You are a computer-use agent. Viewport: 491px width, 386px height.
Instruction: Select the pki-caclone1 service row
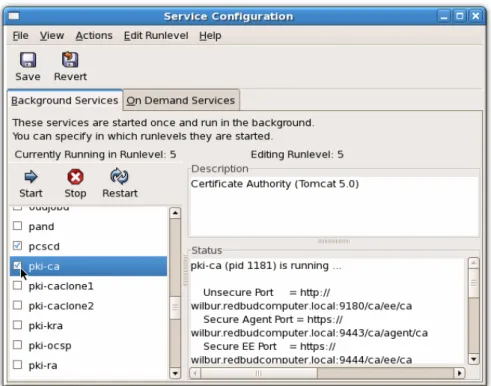coord(88,286)
